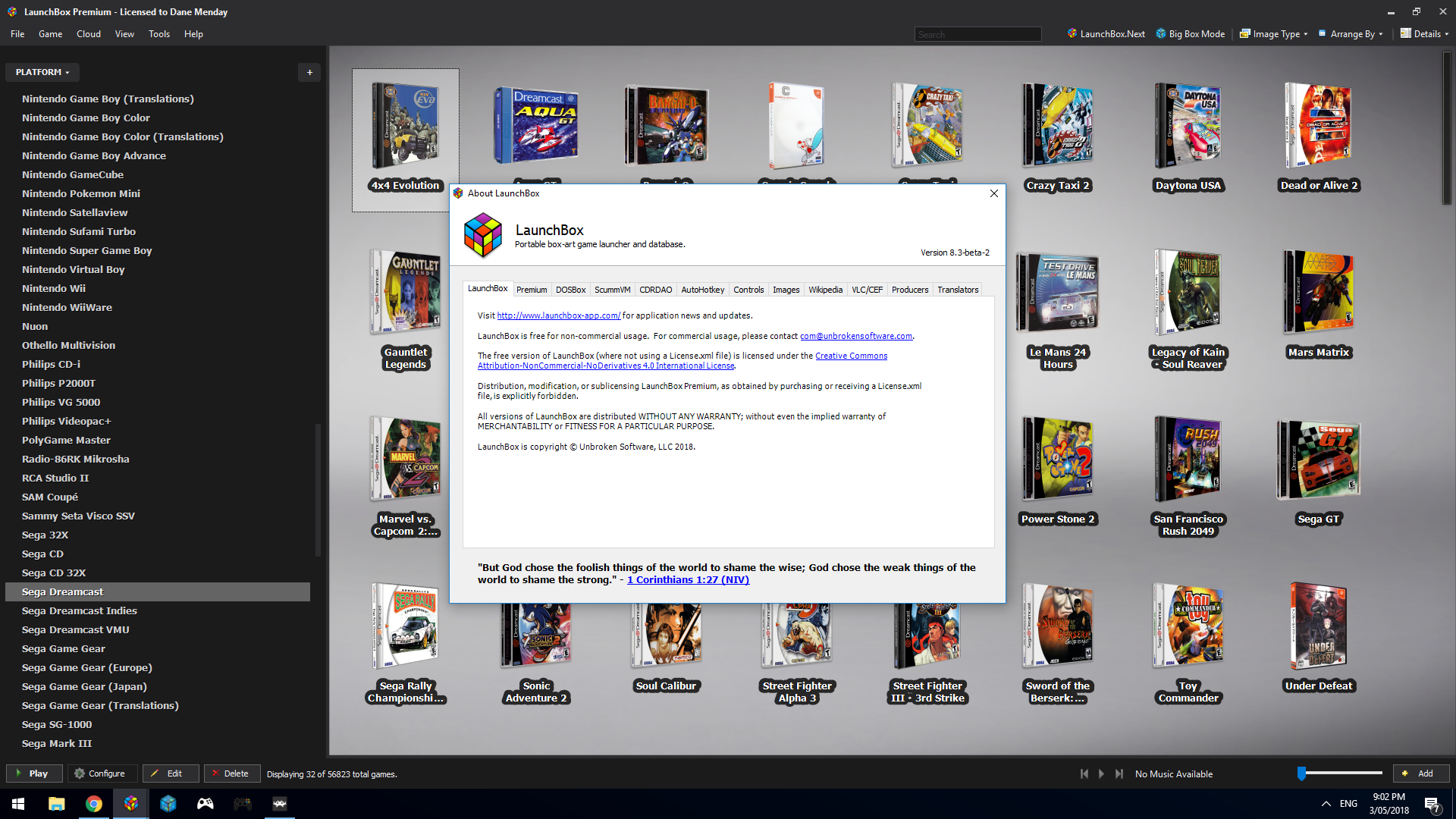Open the Help menu

193,34
